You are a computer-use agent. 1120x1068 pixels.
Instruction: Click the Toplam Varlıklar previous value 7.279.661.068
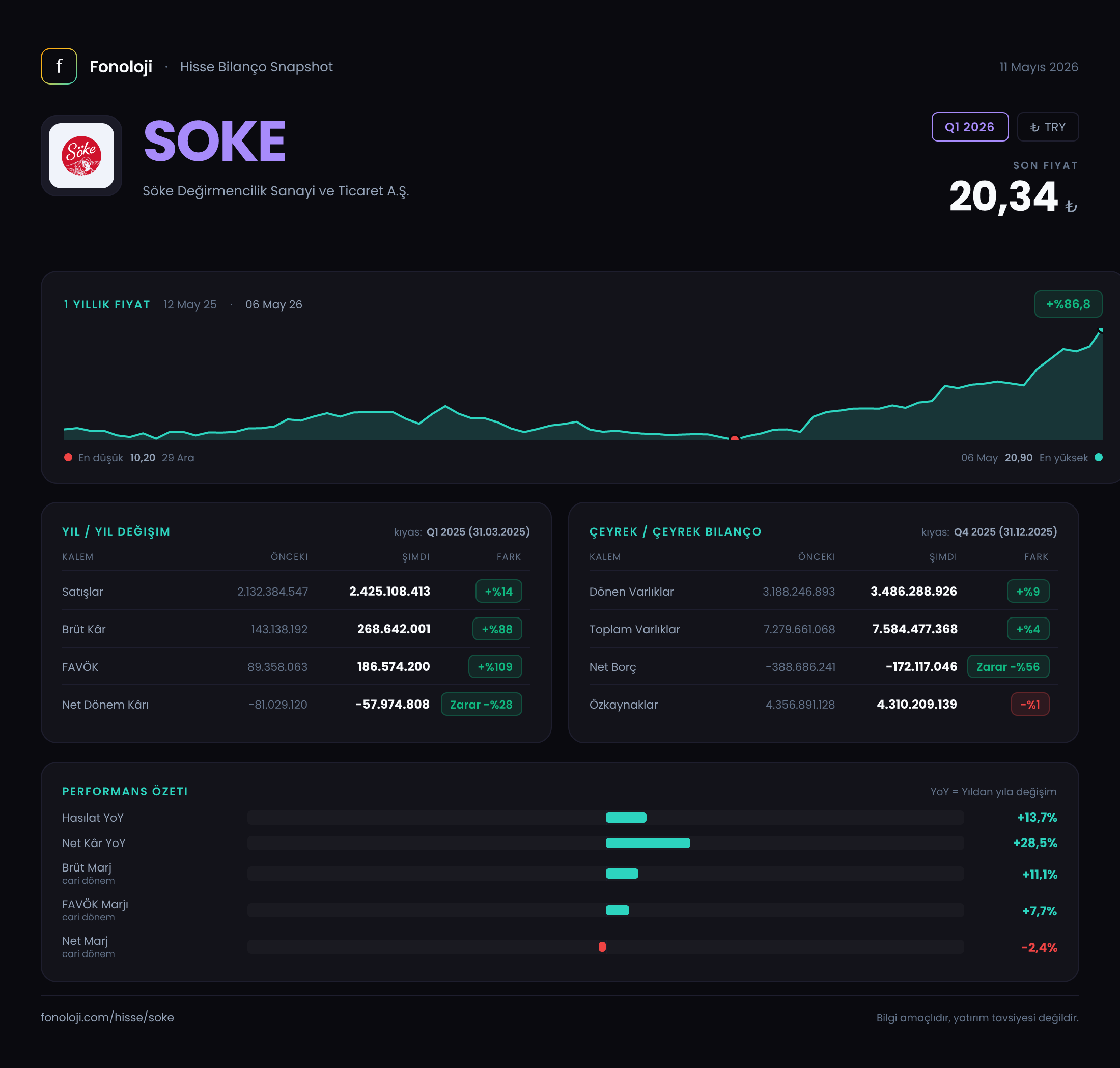click(799, 629)
